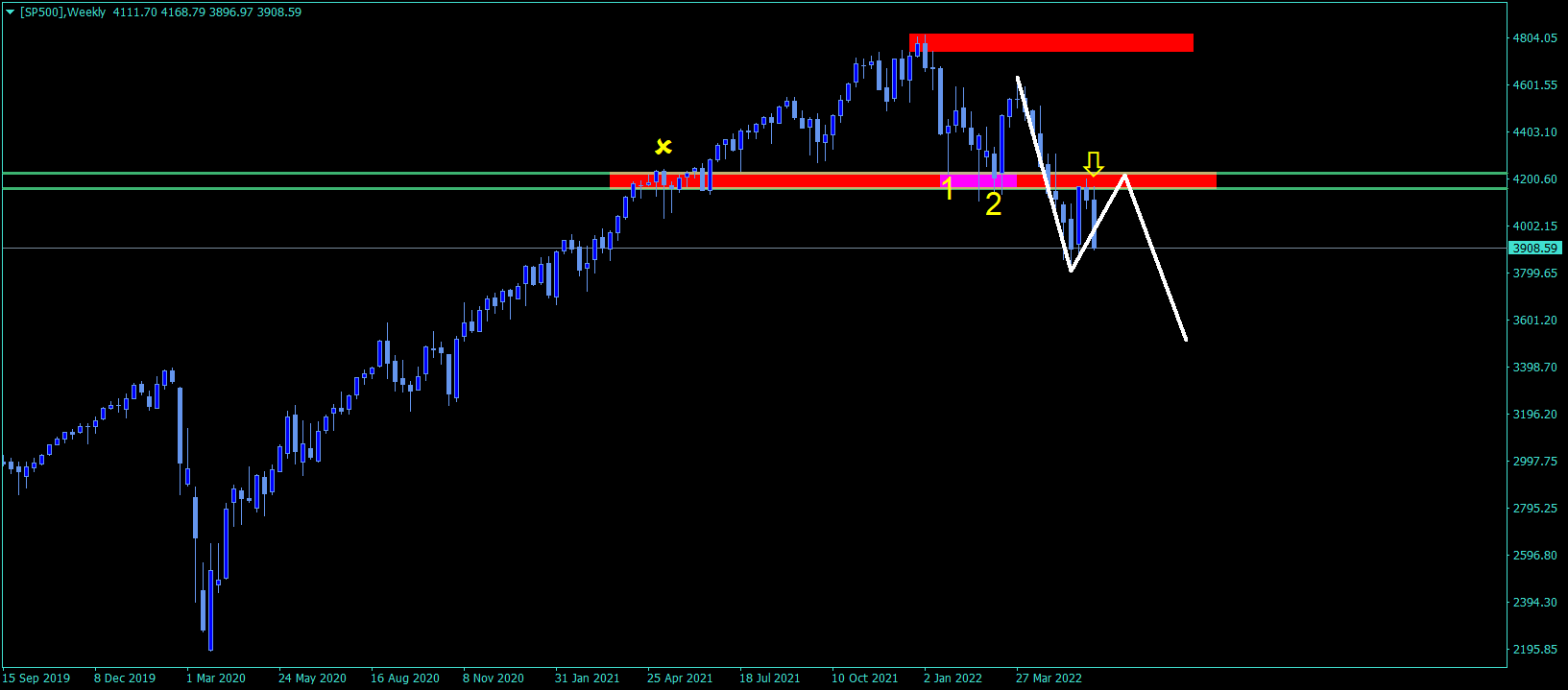The image size is (1568, 690).
Task: Click the high value 4168.79 in header
Action: point(182,12)
